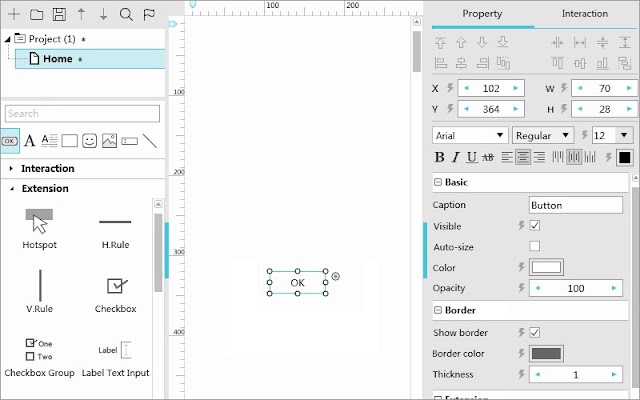Select the image widget tool
This screenshot has width=640, height=400.
(x=109, y=141)
